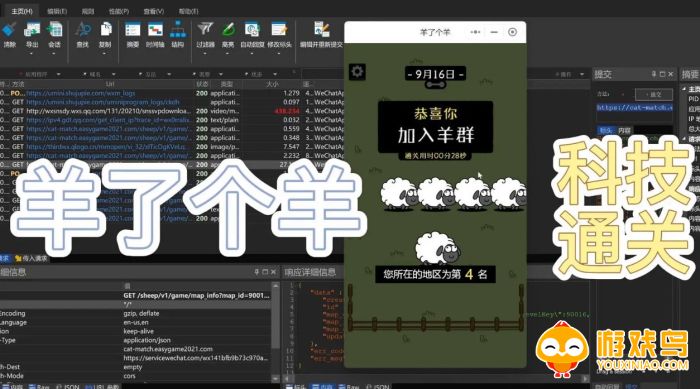Viewport: 700px width, 389px height.
Task: Switch to the 传入请求 tab
Action: [x=31, y=258]
